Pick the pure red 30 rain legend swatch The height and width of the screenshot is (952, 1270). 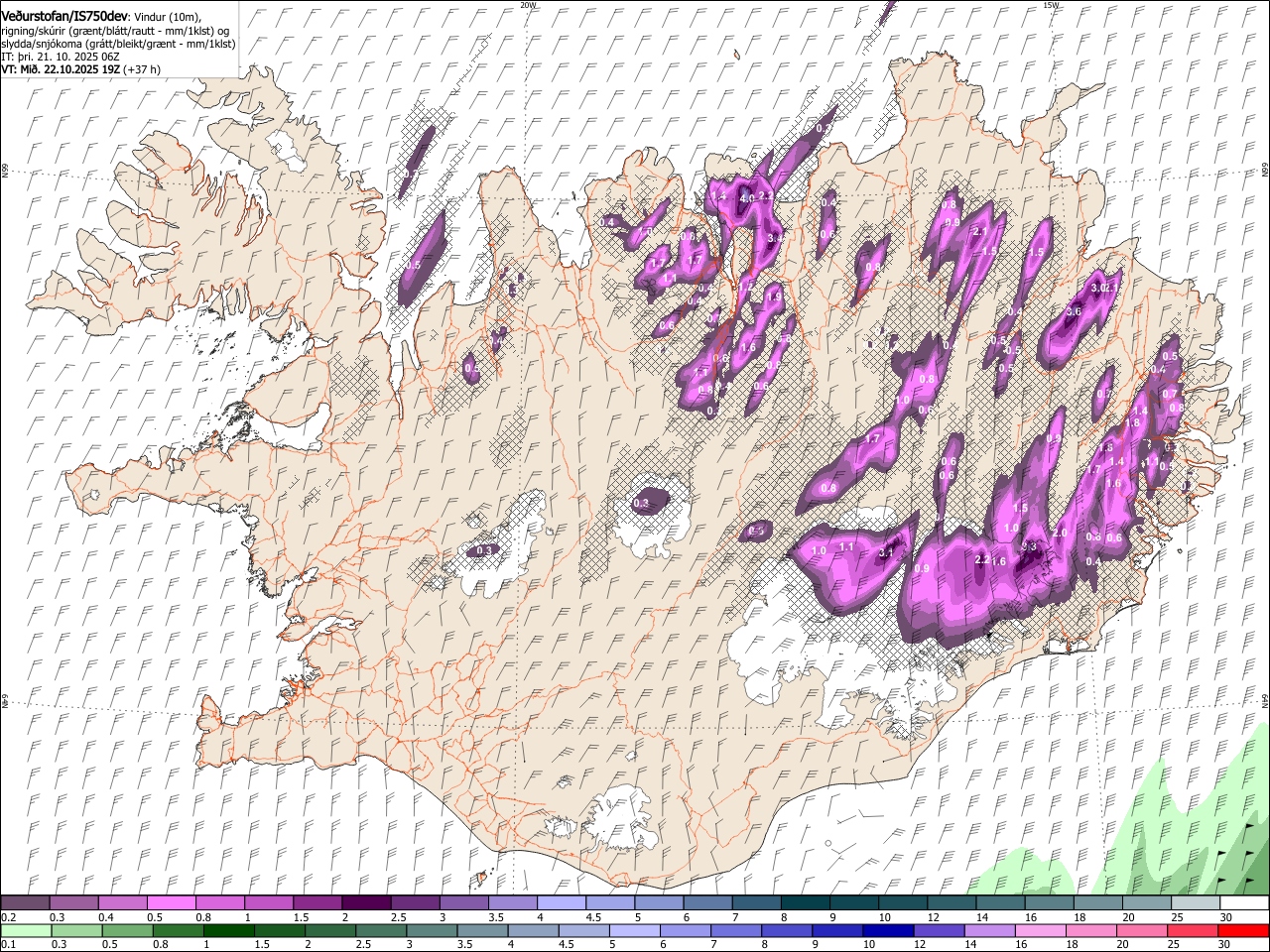[x=1243, y=930]
